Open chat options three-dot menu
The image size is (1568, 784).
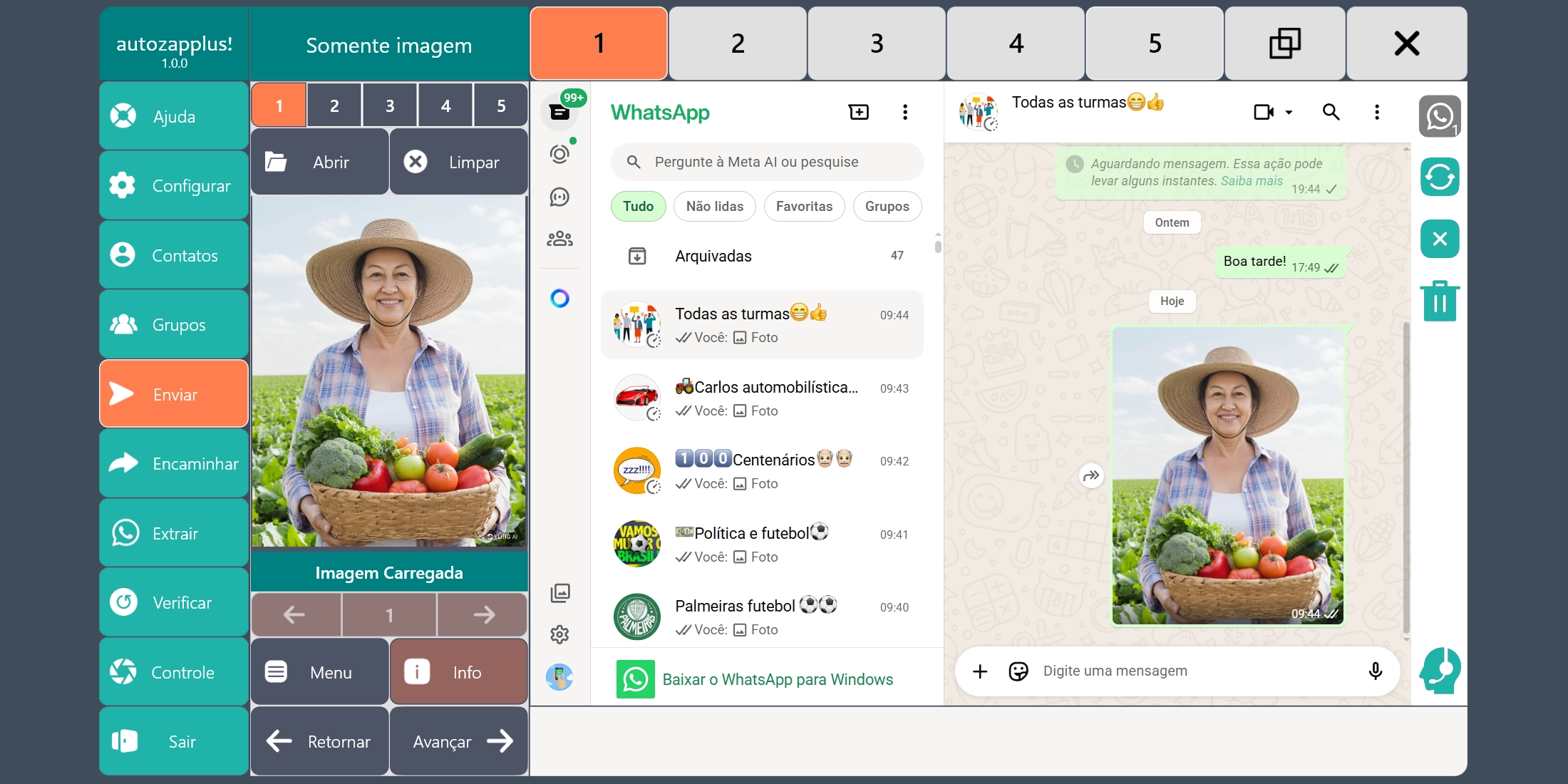pyautogui.click(x=1376, y=112)
